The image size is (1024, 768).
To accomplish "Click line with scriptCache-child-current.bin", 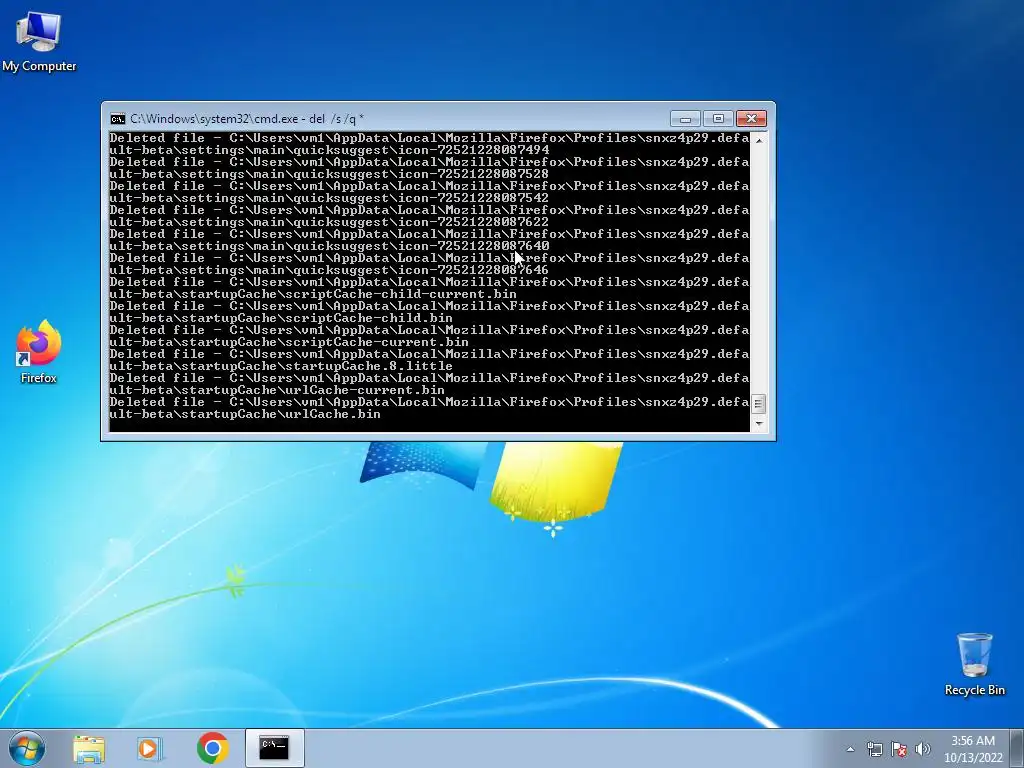I will click(313, 294).
